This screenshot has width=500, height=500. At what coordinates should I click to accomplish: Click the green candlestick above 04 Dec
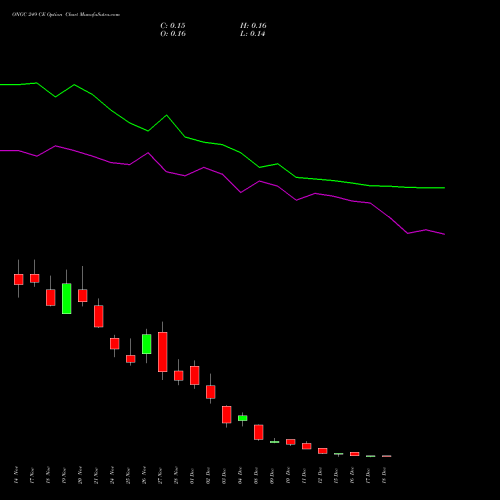coord(243,418)
